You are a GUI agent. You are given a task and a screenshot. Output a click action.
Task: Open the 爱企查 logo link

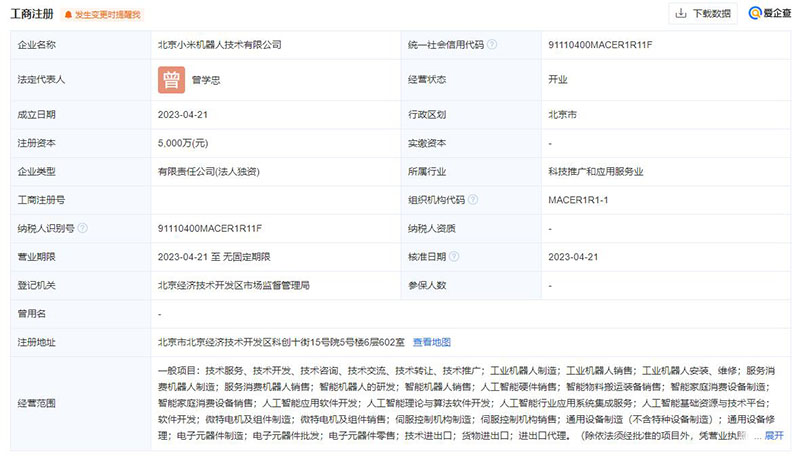tap(769, 13)
